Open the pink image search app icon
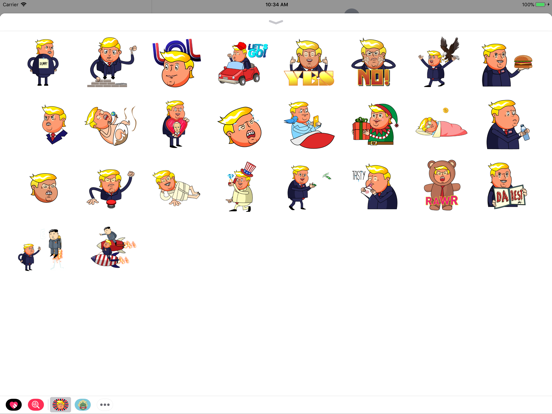 (x=36, y=405)
